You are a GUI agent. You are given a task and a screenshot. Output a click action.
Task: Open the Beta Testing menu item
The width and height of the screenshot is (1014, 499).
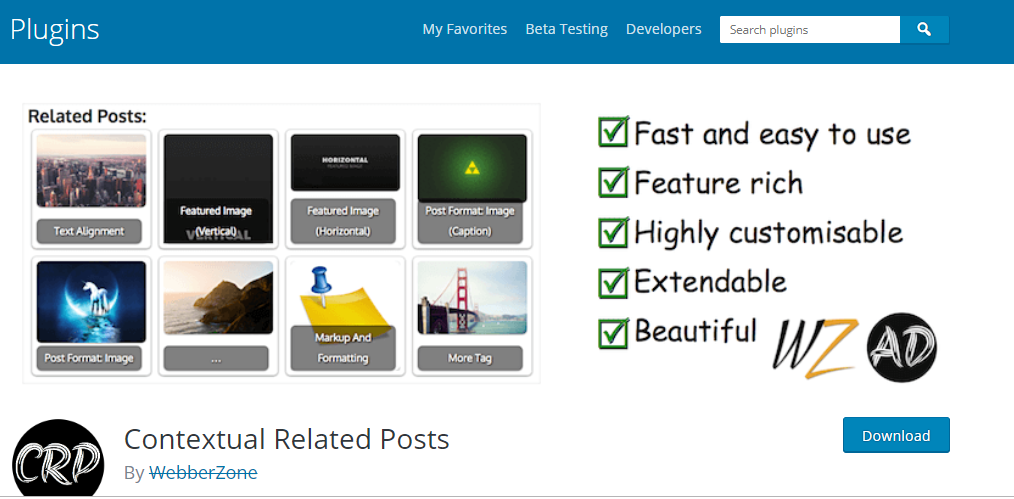pyautogui.click(x=566, y=29)
